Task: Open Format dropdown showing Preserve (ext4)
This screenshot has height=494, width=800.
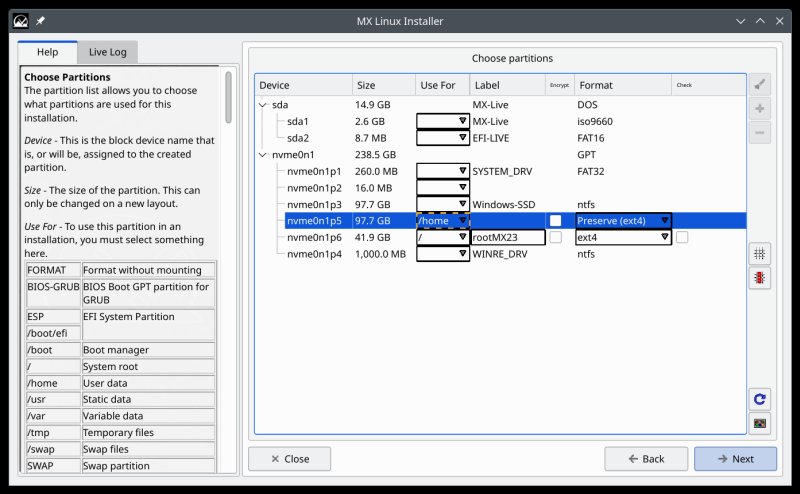Action: click(622, 221)
